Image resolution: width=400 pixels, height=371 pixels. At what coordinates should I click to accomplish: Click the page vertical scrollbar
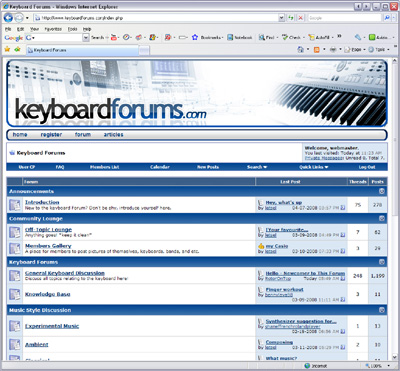pyautogui.click(x=395, y=208)
